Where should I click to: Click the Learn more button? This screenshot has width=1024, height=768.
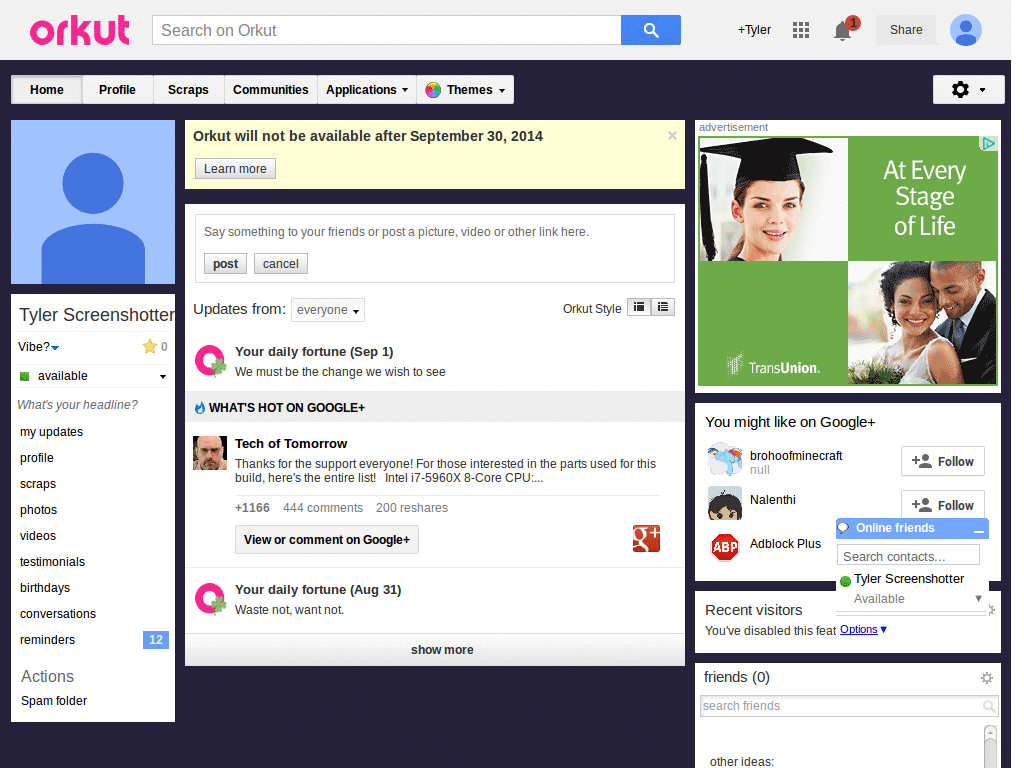235,168
